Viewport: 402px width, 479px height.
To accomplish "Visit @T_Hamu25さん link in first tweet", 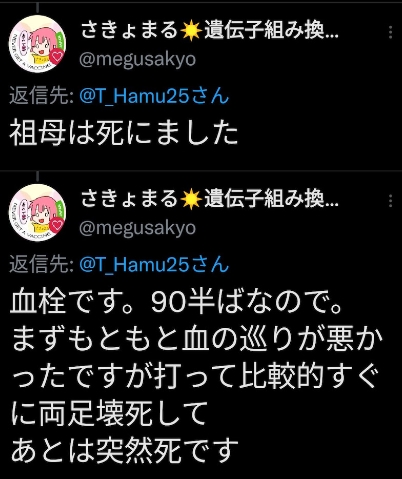I will 154,97.
